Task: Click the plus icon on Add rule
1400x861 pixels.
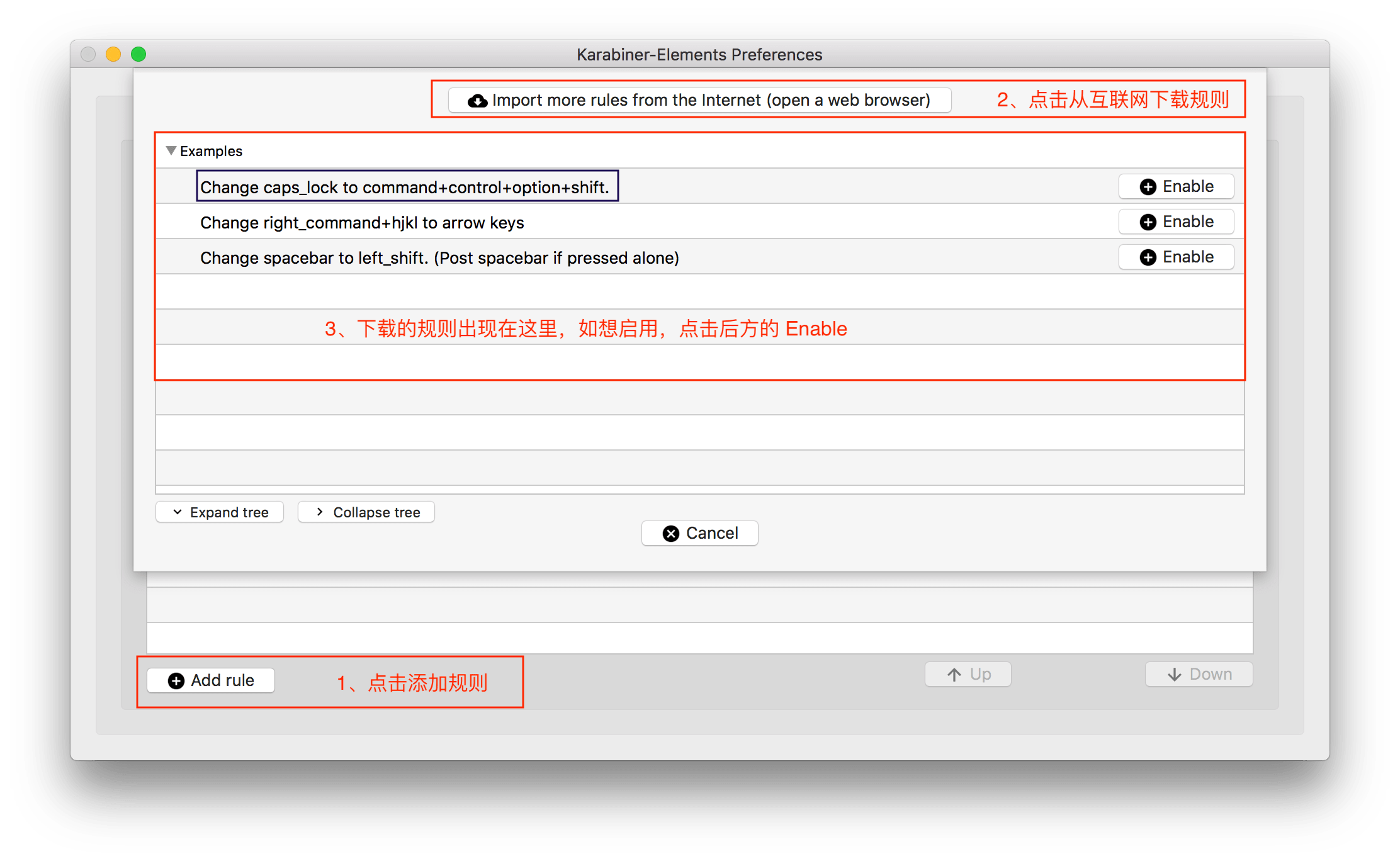Action: 176,681
